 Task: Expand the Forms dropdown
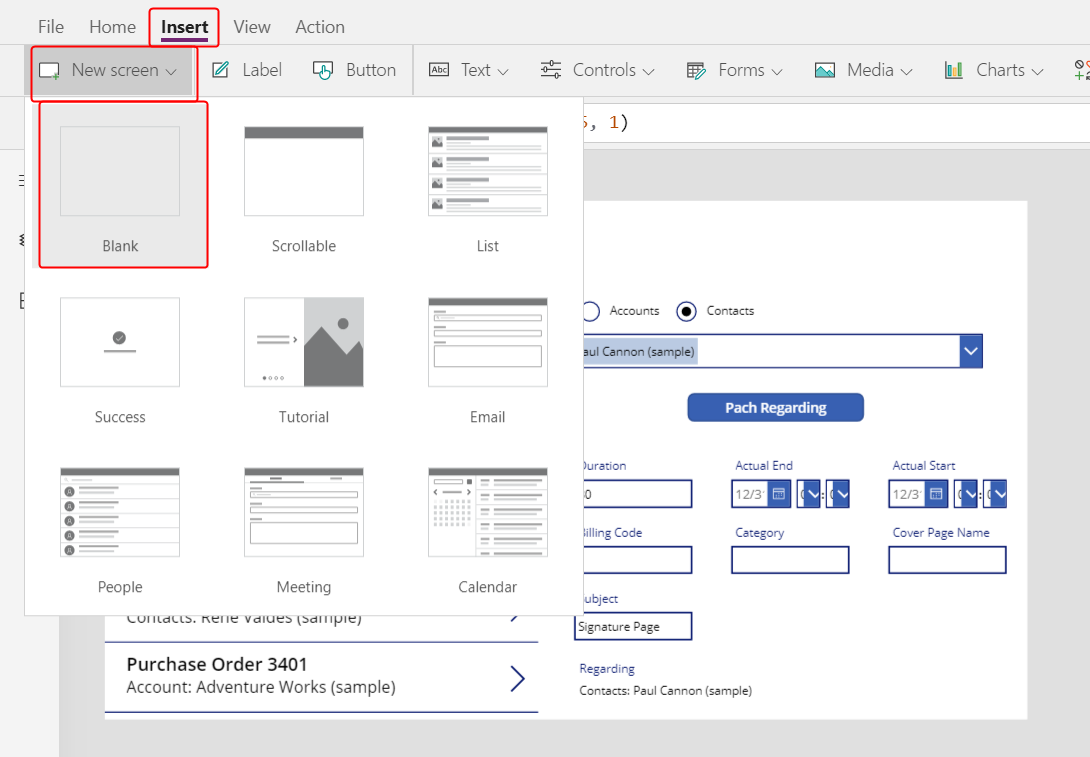click(735, 70)
